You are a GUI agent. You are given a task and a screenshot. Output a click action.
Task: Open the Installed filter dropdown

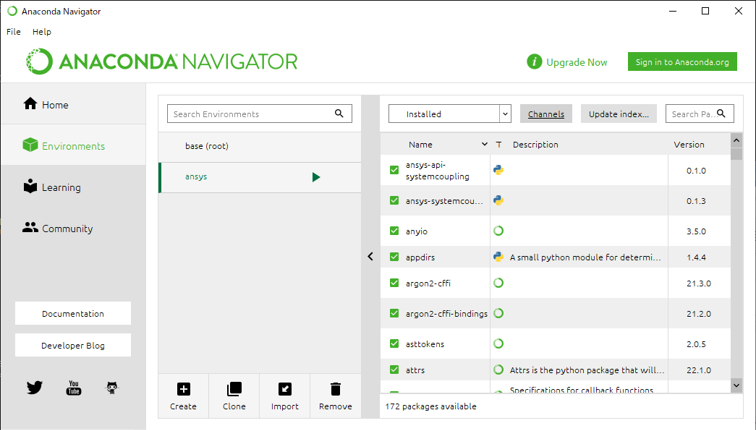[x=449, y=114]
